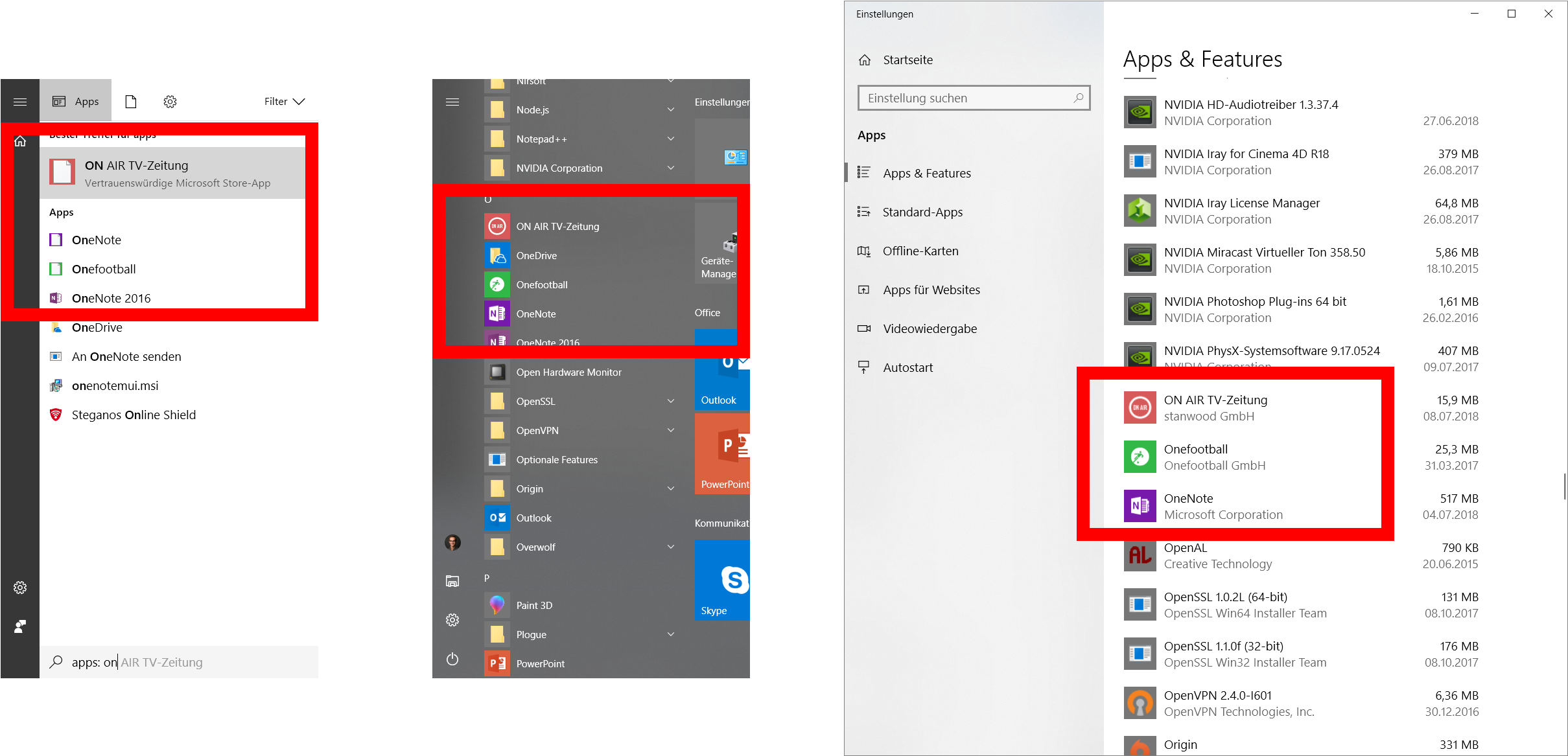Viewport: 1568px width, 756px height.
Task: Click the Einstellungen window scrollbar
Action: 1565,486
